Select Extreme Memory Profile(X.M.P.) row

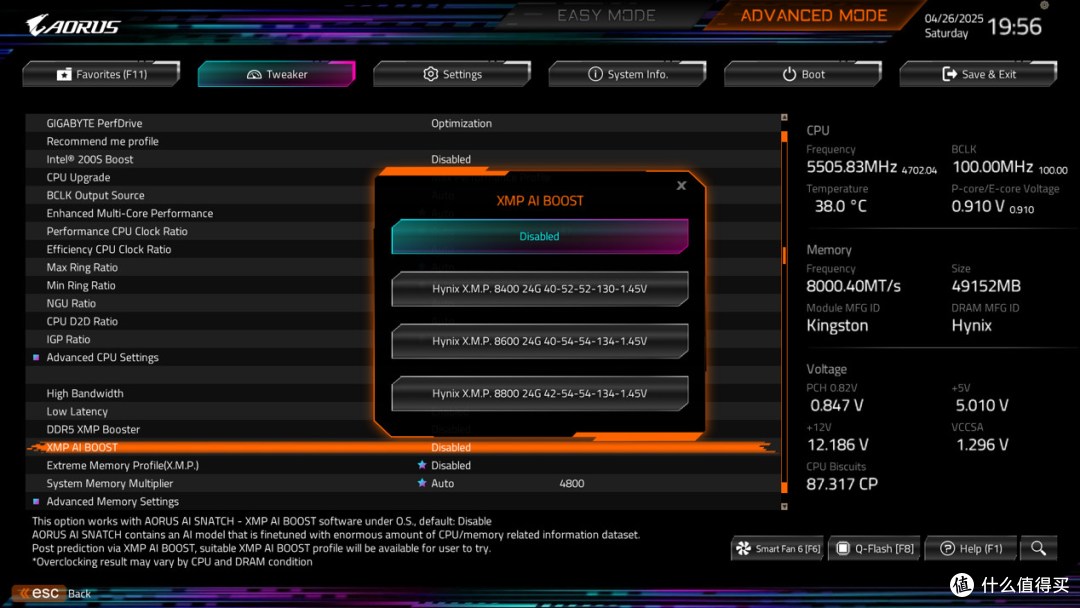click(x=403, y=465)
